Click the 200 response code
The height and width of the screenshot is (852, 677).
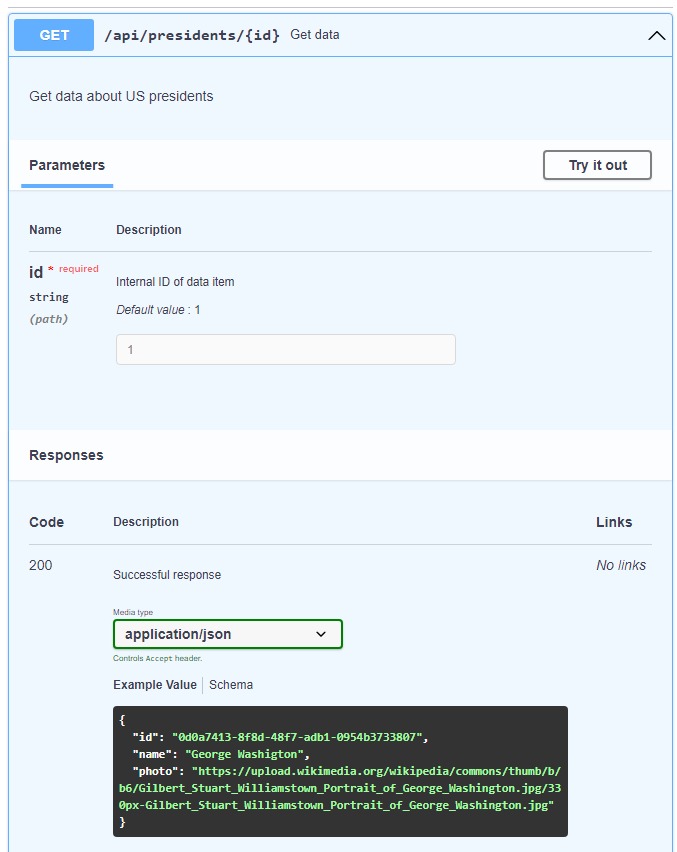point(41,566)
